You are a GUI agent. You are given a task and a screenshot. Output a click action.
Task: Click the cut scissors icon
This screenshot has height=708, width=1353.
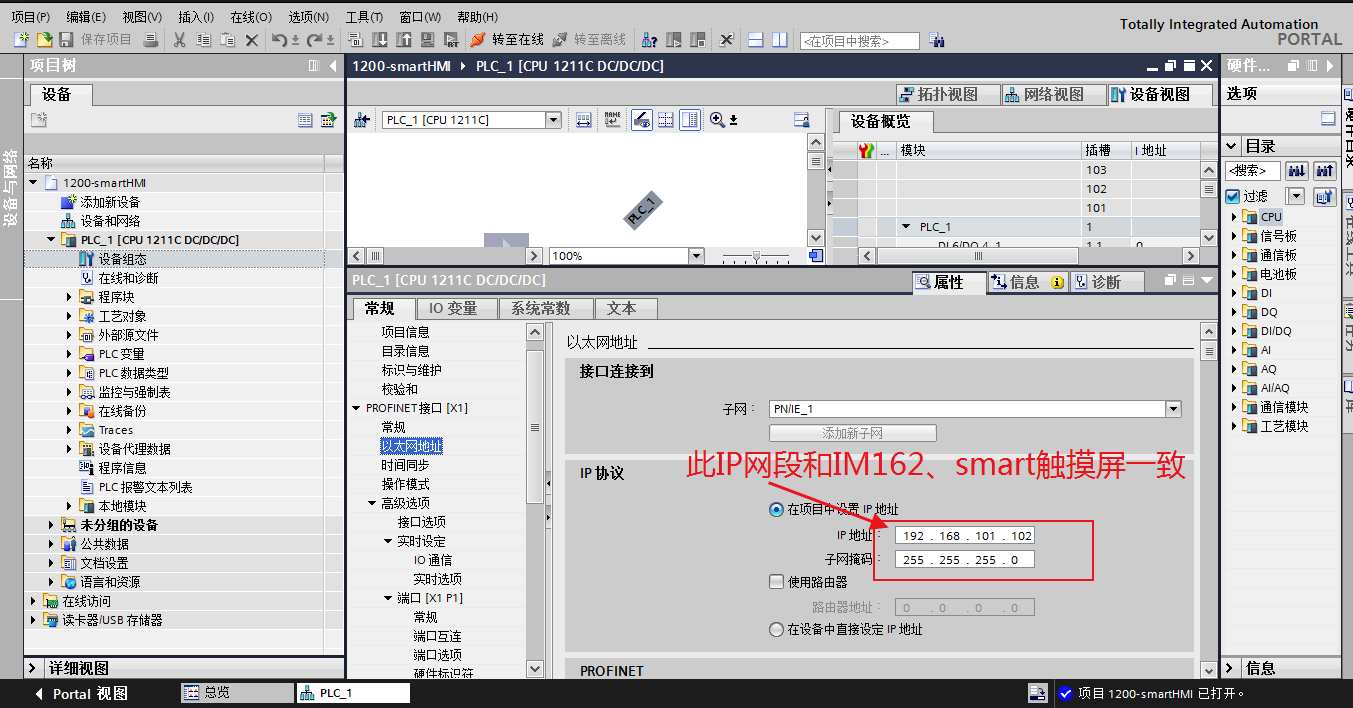click(x=178, y=40)
